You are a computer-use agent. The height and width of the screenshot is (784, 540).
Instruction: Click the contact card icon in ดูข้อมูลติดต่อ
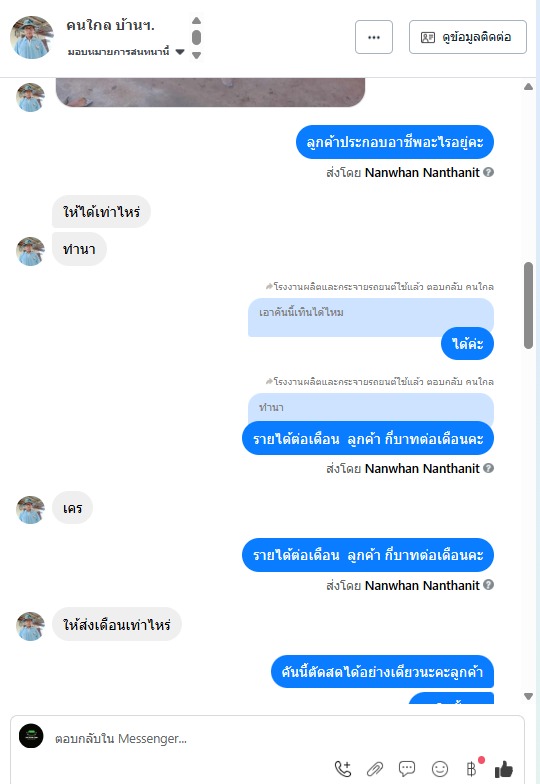point(428,38)
